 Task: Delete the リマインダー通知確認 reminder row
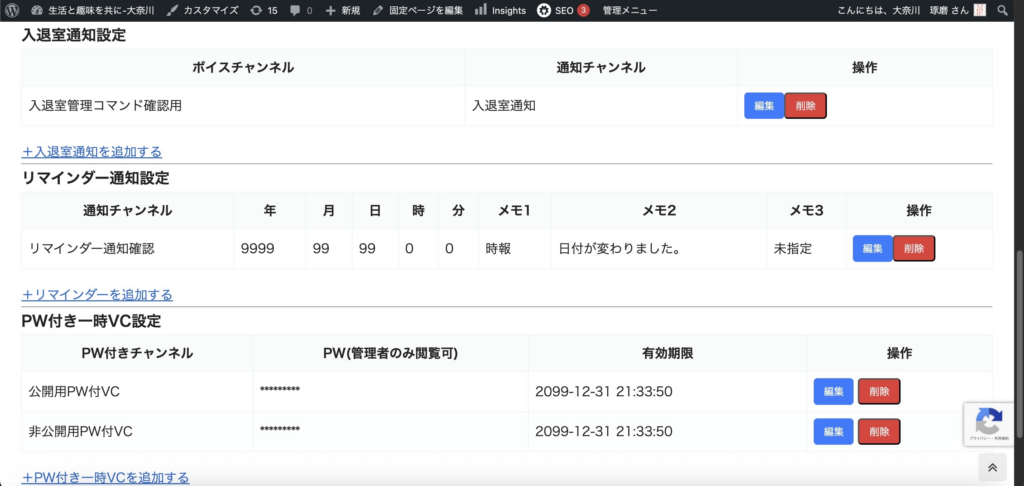913,249
